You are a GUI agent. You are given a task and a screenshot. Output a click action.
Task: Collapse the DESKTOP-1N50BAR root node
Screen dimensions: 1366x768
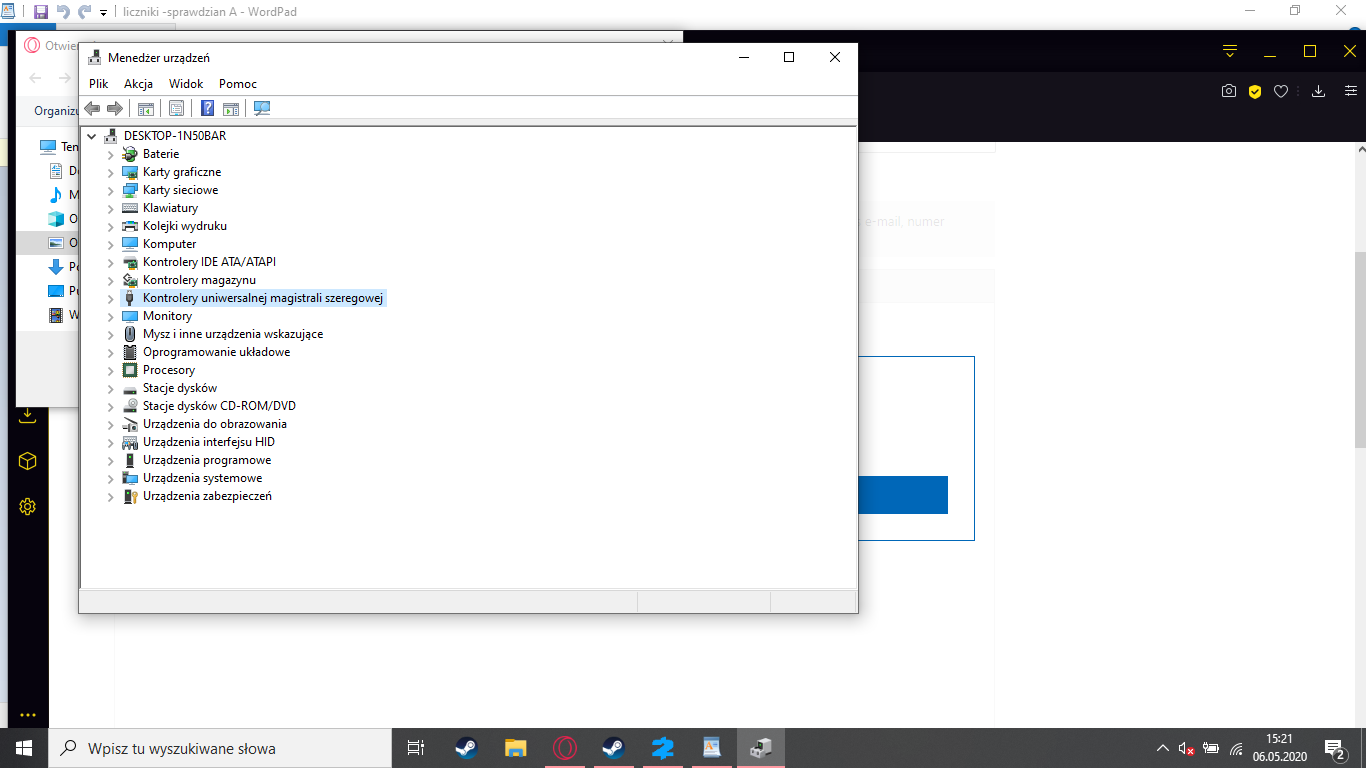click(92, 136)
